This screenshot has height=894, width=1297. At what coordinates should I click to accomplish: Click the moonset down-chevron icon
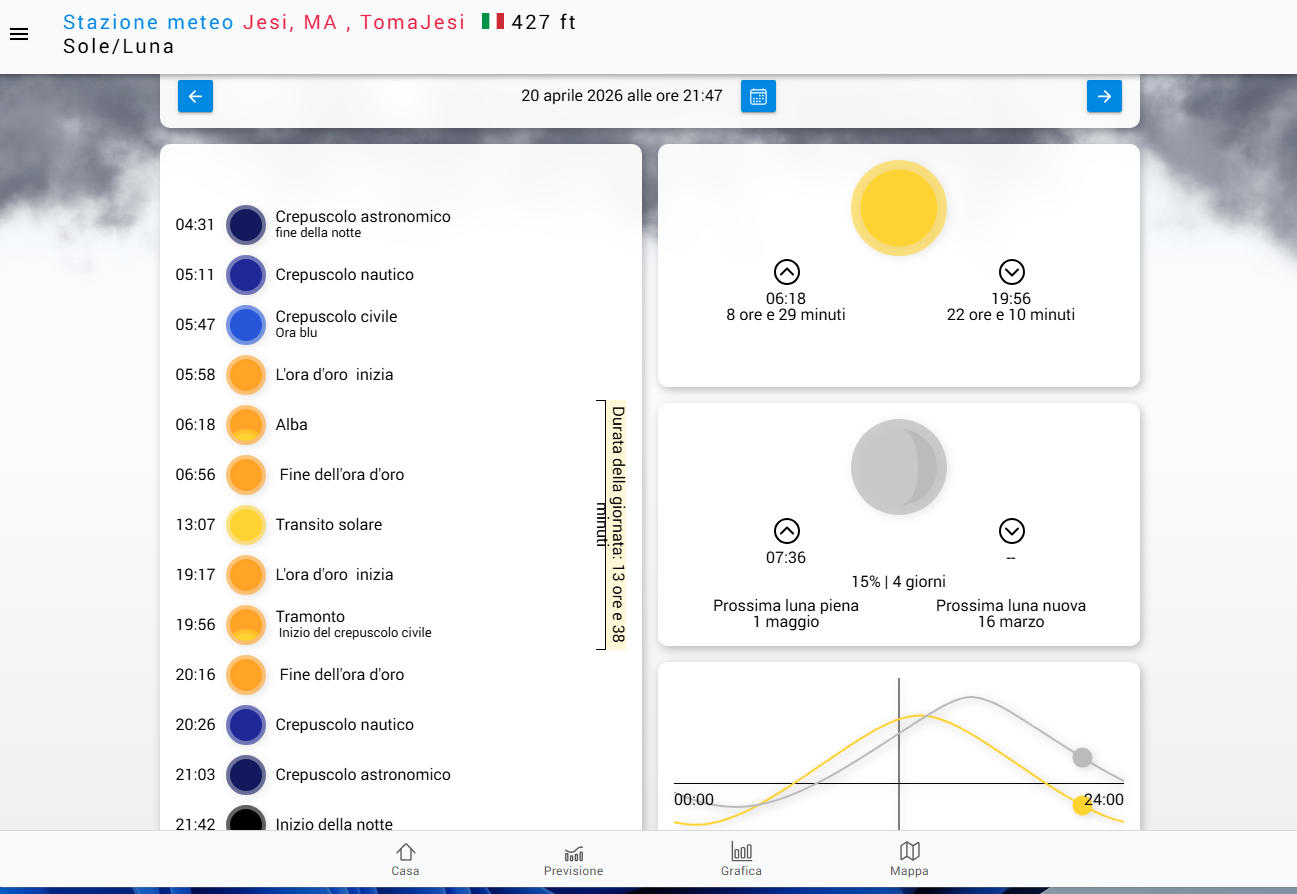pyautogui.click(x=1011, y=531)
